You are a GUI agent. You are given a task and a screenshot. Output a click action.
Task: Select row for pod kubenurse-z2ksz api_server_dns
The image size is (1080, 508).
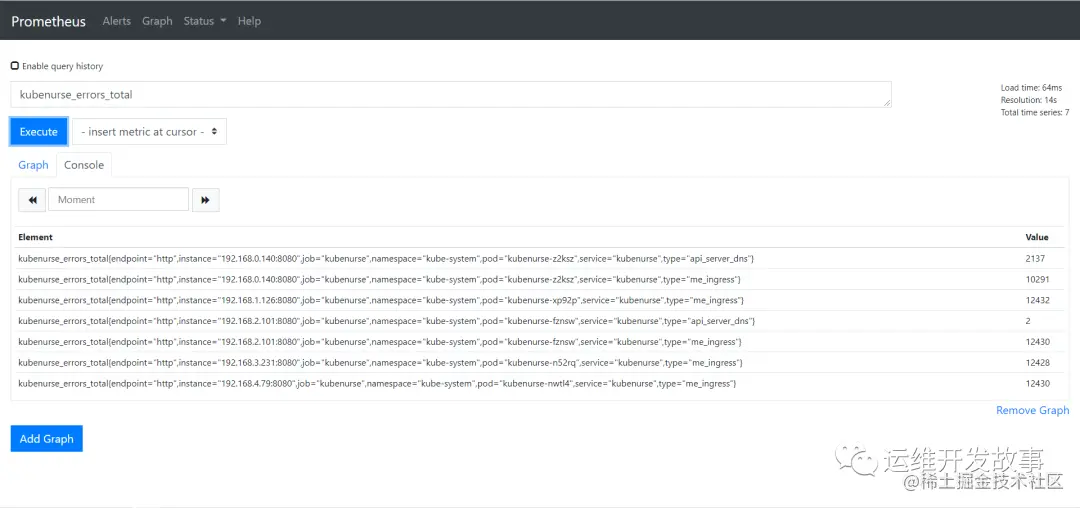[x=539, y=258]
